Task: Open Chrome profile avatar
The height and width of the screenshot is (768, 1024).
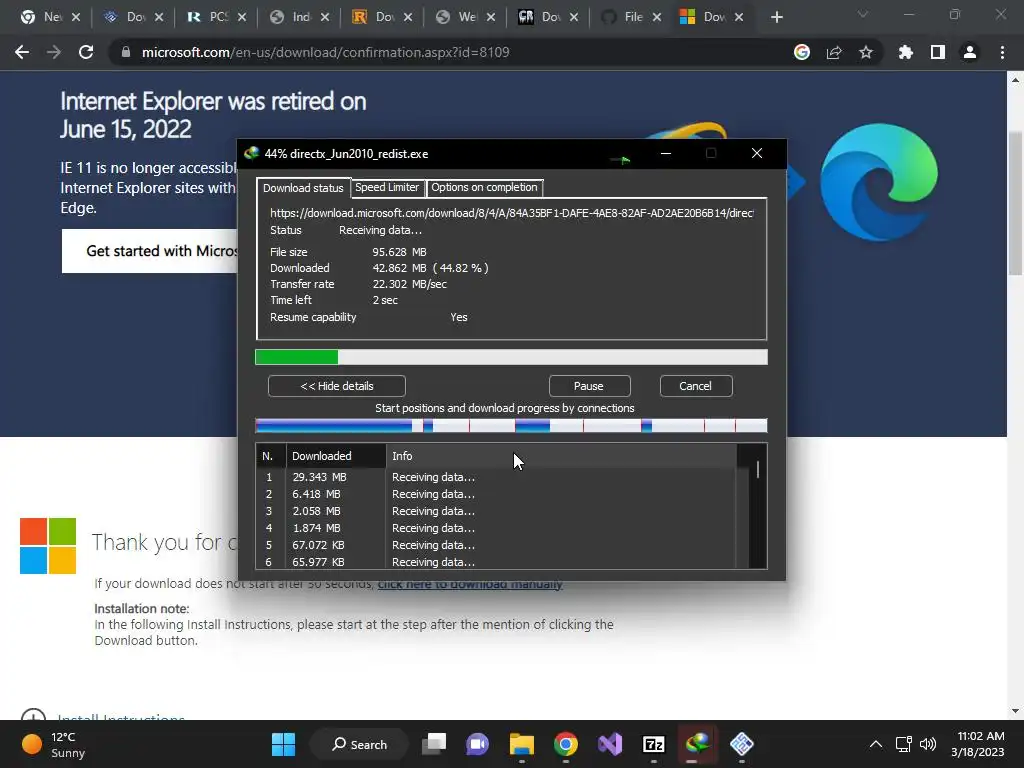Action: coord(970,52)
